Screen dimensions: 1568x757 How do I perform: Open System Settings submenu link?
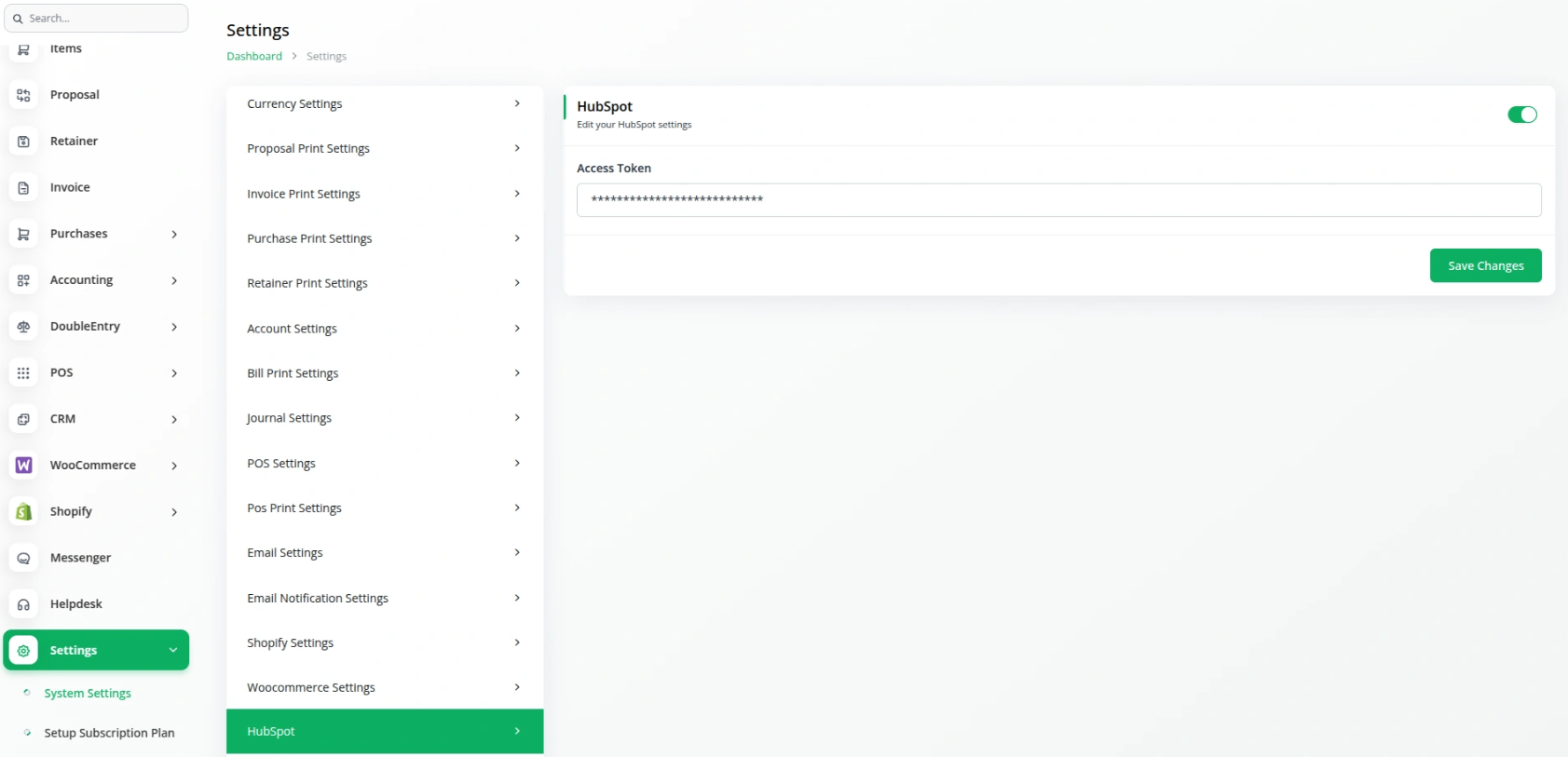pyautogui.click(x=88, y=693)
